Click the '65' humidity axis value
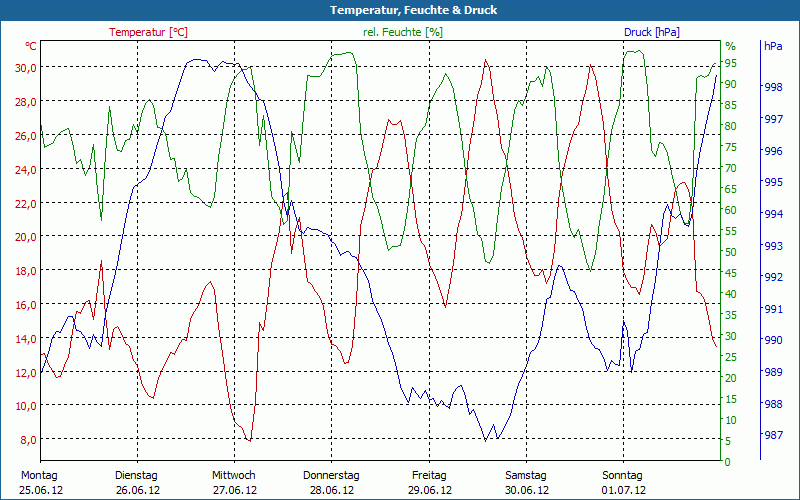Screen dimensions: 800x500 731,189
